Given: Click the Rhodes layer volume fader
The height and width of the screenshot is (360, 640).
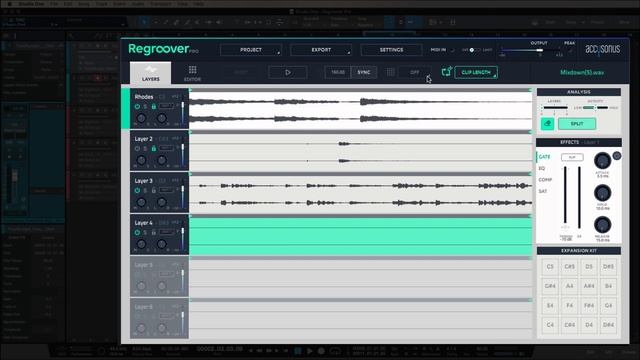Looking at the screenshot, I should (182, 113).
